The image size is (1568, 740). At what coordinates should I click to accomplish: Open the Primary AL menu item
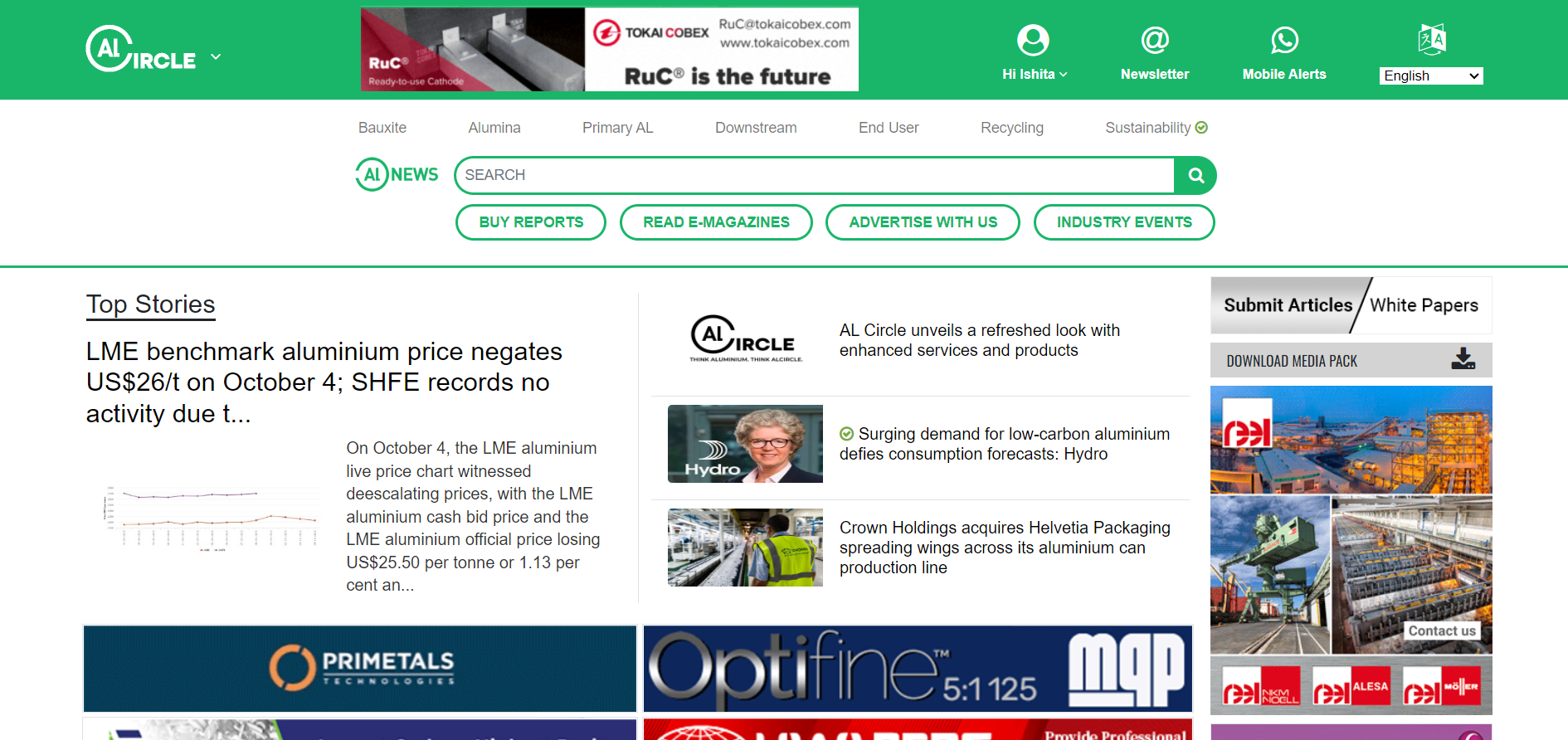[x=618, y=128]
